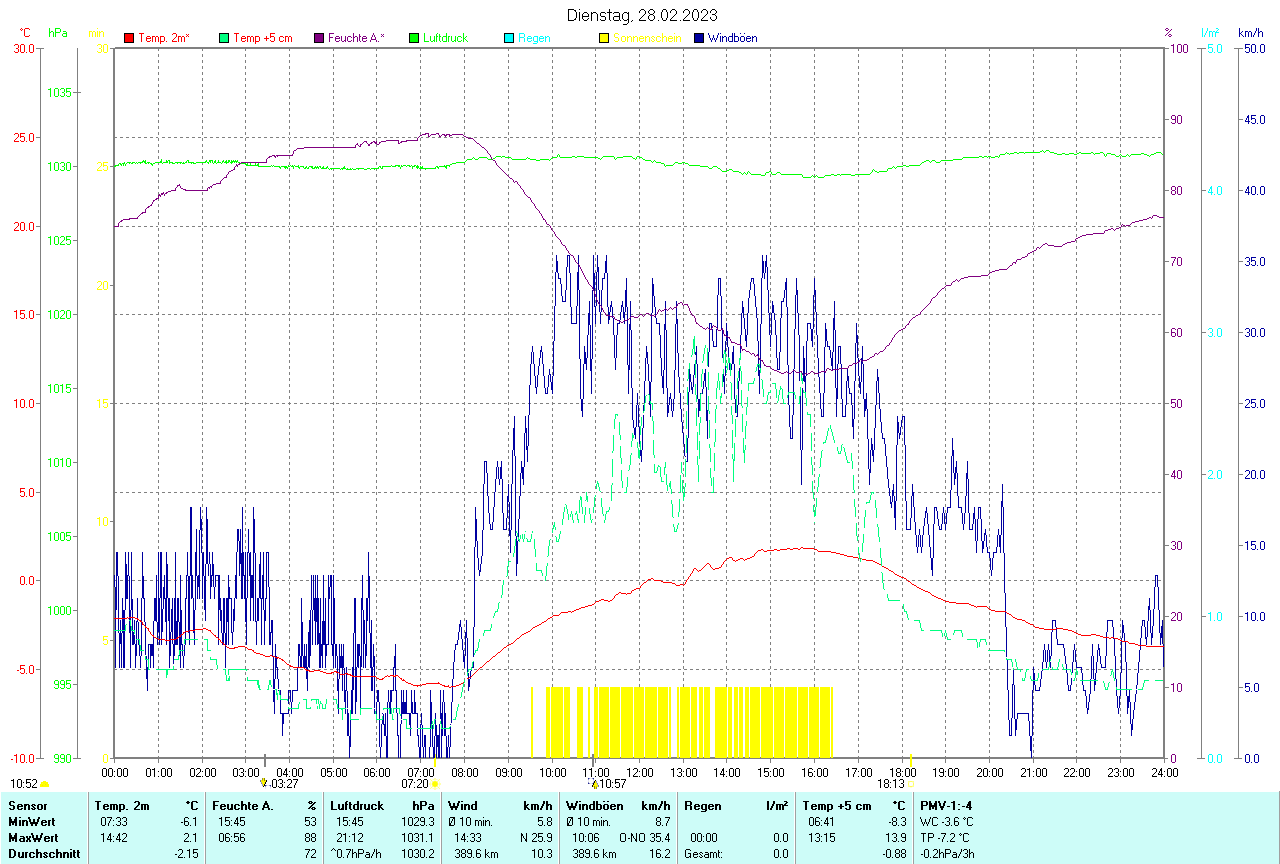Image resolution: width=1280 pixels, height=864 pixels.
Task: Click the 06:00 time axis label
Action: [x=377, y=772]
